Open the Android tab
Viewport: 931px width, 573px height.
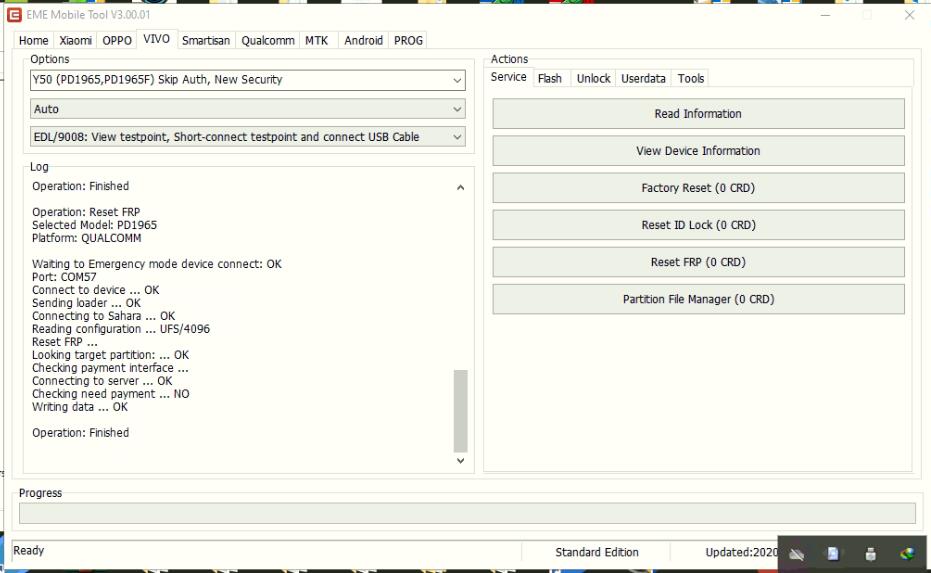[363, 40]
